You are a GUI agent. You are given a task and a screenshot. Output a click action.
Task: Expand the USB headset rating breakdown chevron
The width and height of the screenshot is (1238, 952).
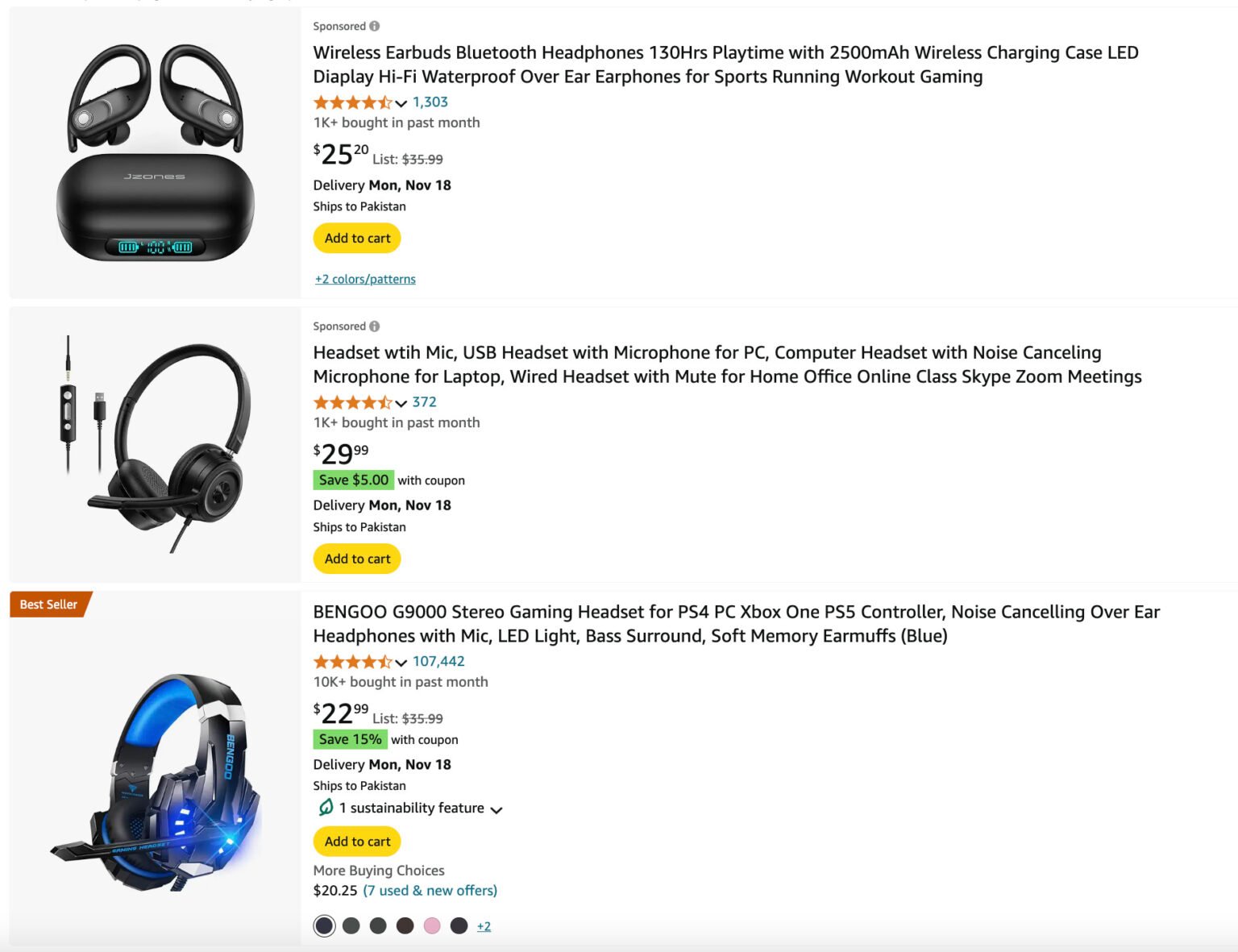click(x=401, y=403)
